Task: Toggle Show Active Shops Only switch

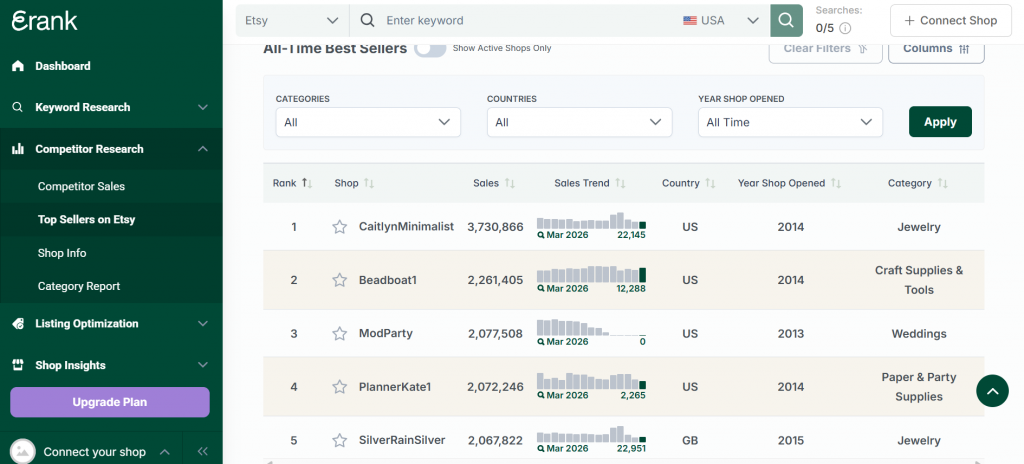Action: 430,48
